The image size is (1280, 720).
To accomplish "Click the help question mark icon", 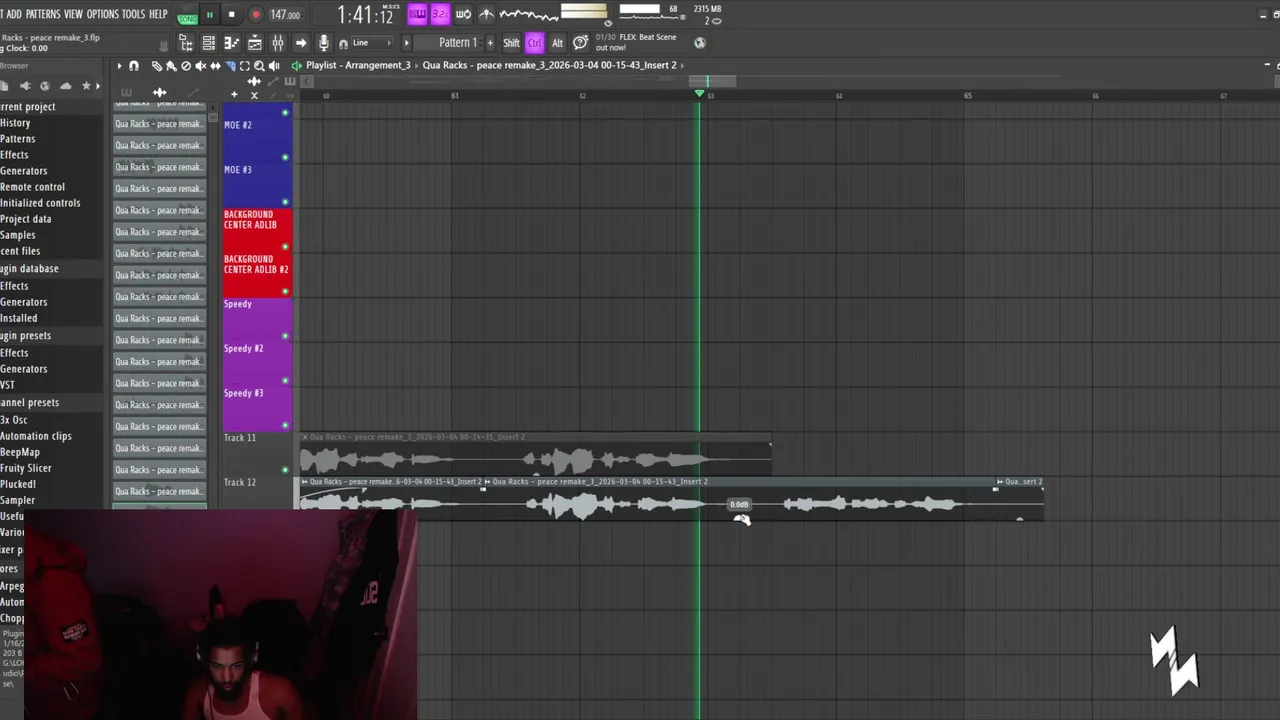I will [x=580, y=43].
